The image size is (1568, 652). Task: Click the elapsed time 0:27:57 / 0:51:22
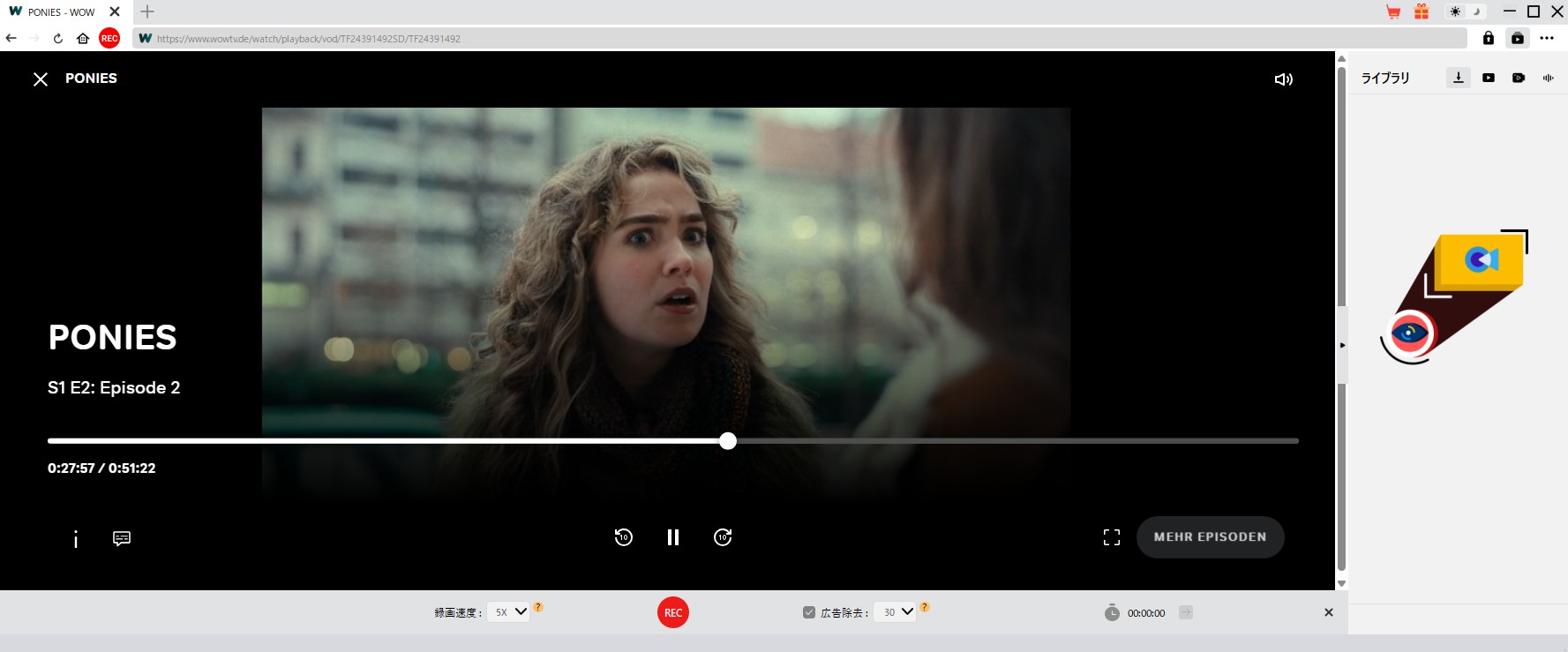point(101,468)
